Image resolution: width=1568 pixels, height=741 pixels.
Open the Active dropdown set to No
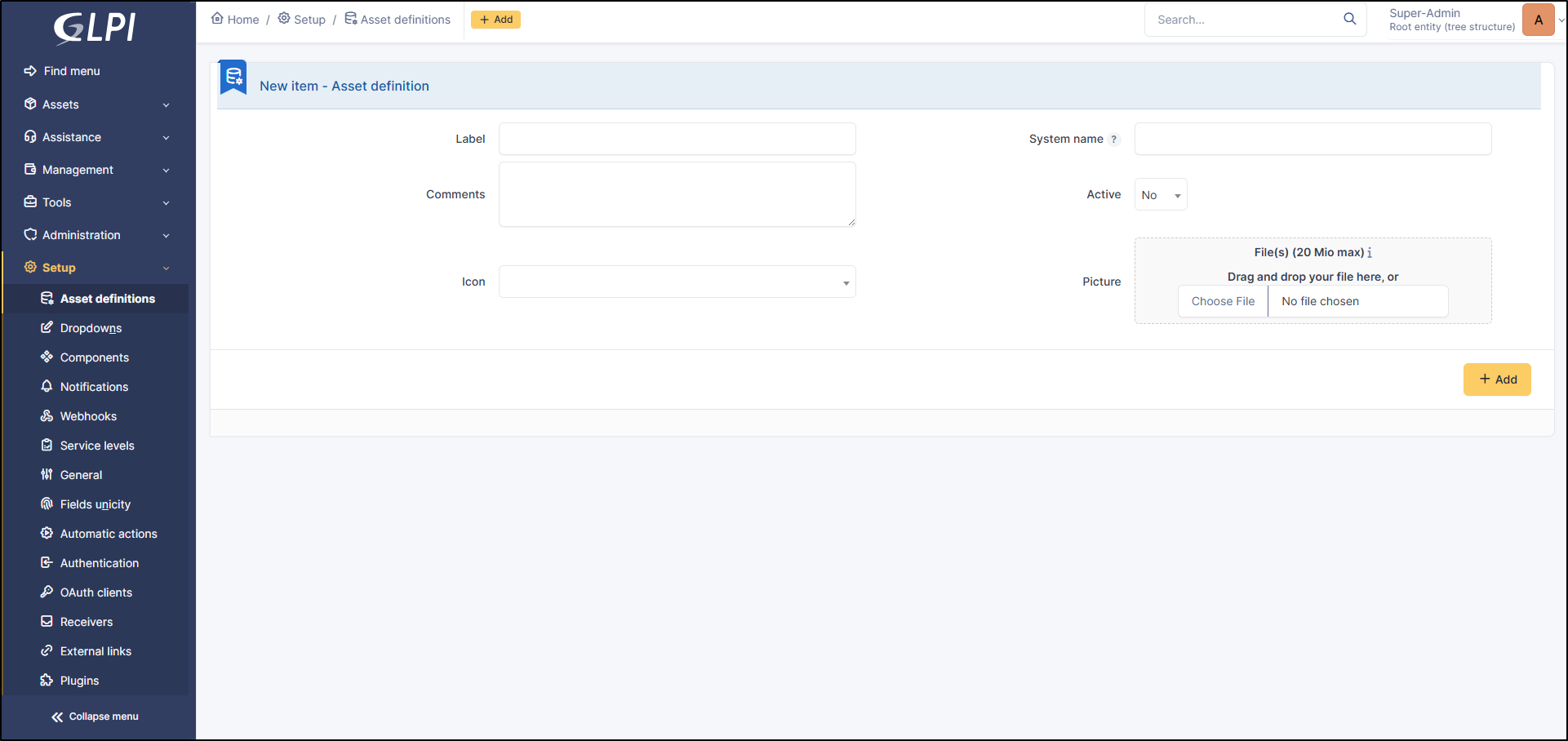click(x=1160, y=195)
